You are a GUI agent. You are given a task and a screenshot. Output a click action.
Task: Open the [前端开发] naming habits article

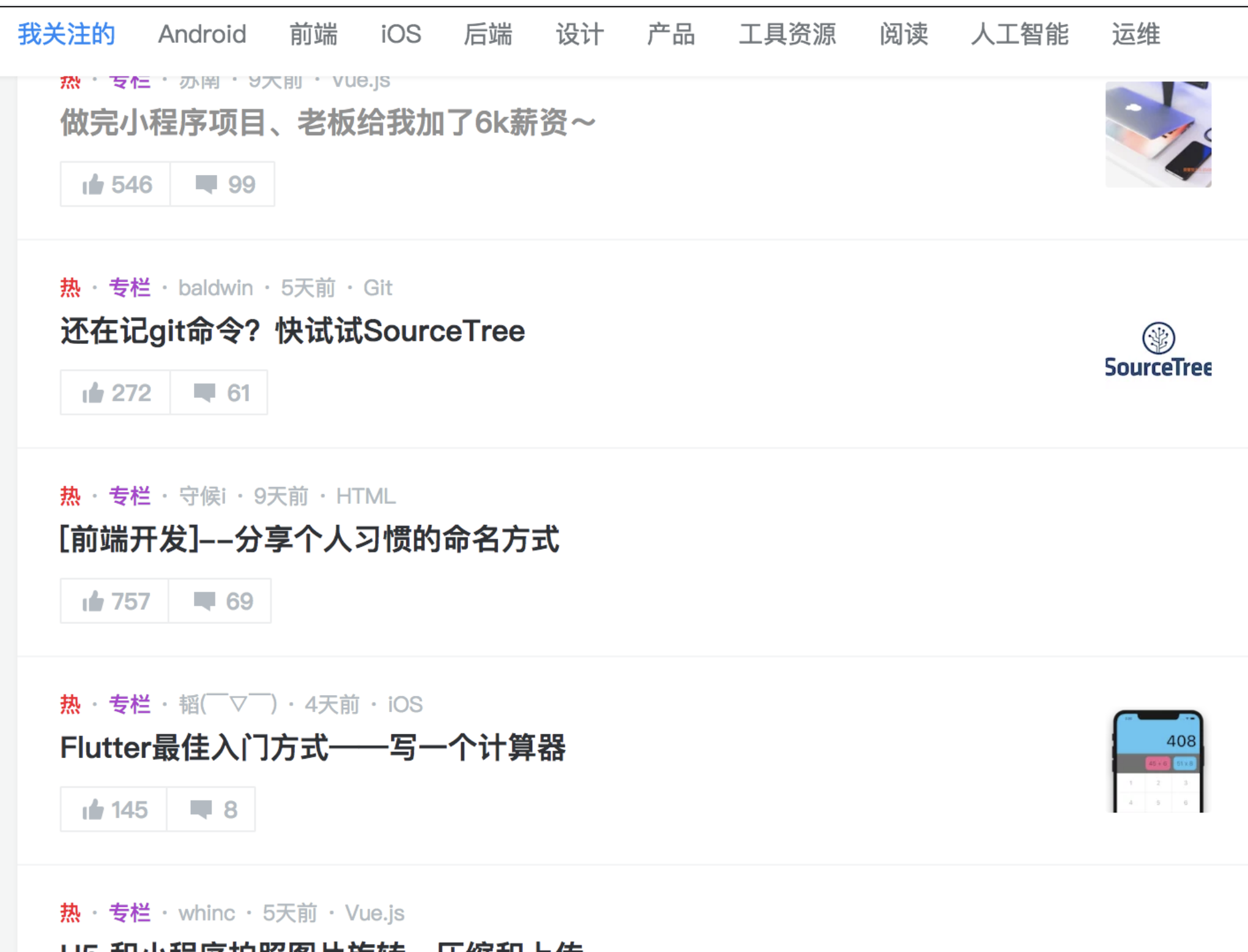310,539
